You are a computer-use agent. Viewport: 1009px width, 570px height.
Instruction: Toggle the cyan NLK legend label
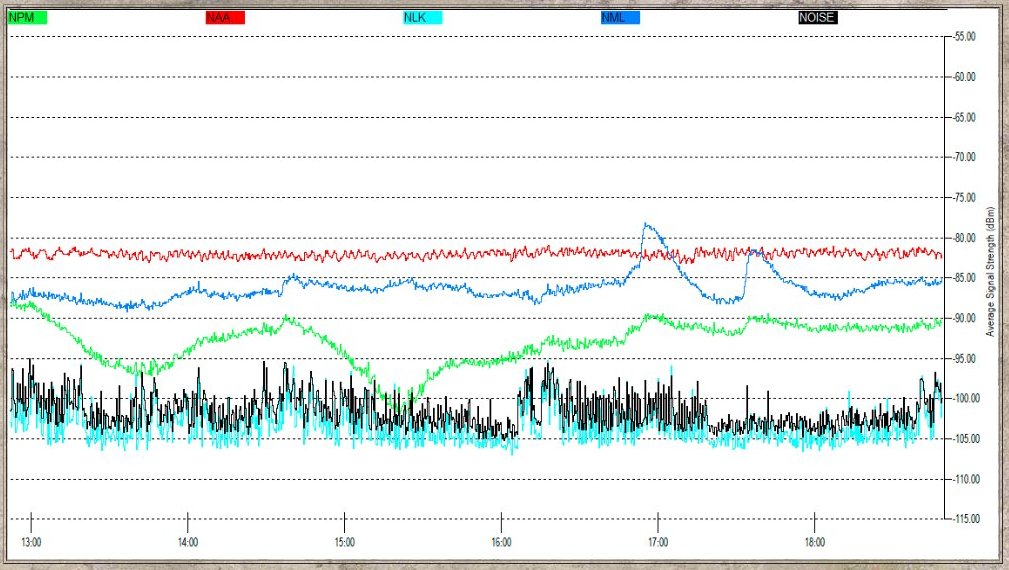tap(422, 17)
